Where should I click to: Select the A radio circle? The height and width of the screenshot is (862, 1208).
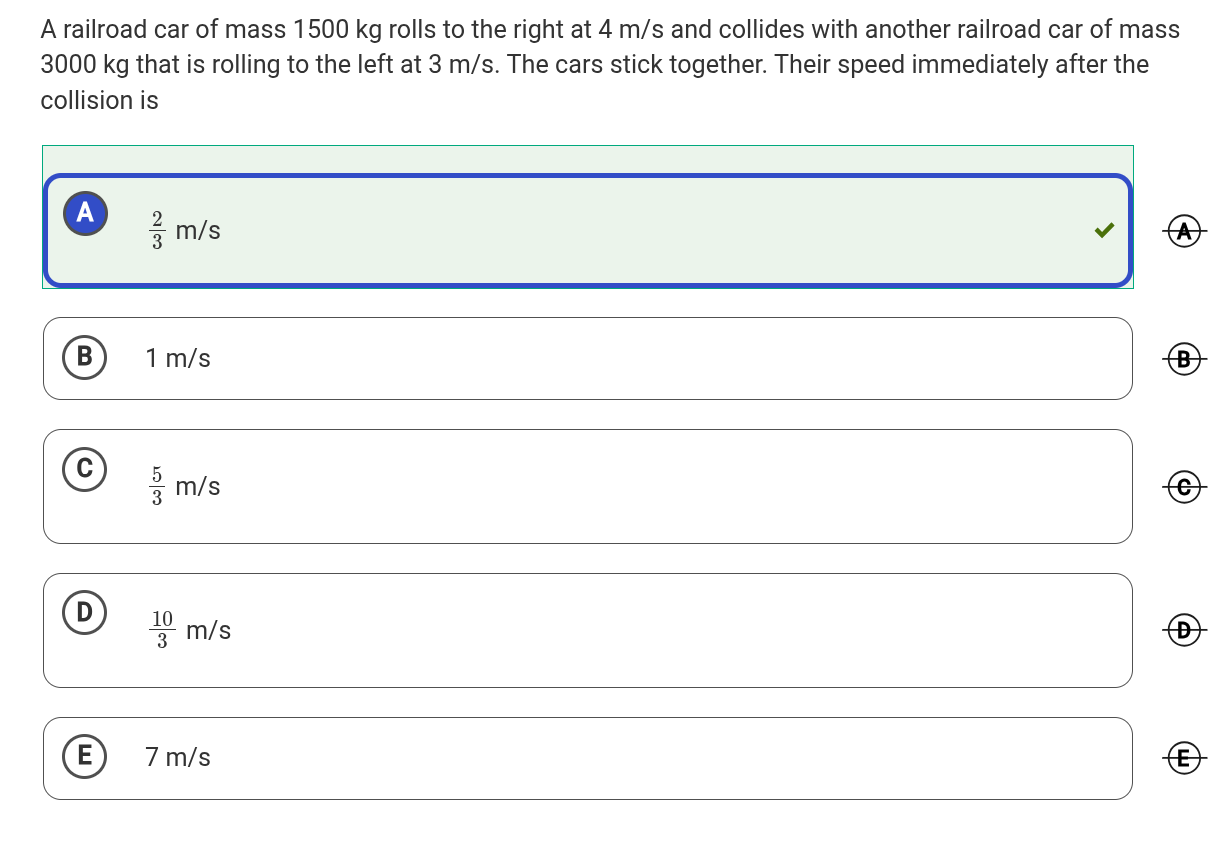click(x=85, y=212)
